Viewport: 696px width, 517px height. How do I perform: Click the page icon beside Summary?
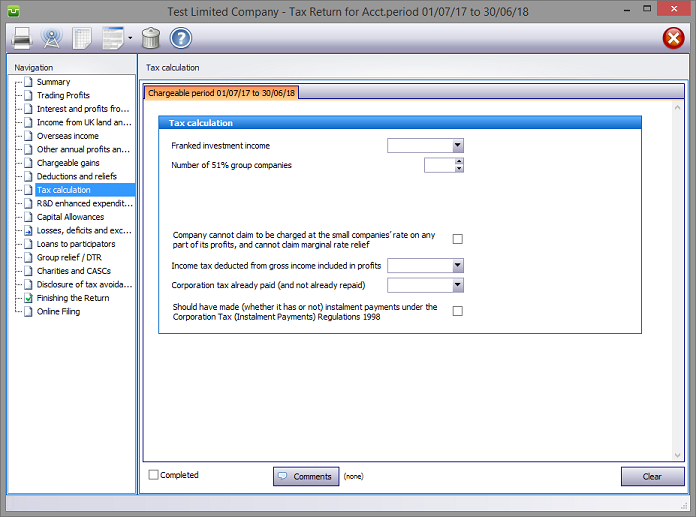(28, 82)
